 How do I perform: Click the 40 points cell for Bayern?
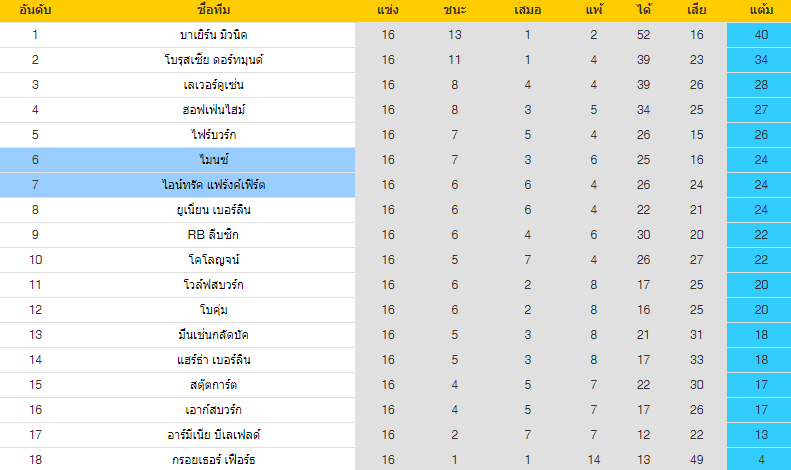(759, 35)
